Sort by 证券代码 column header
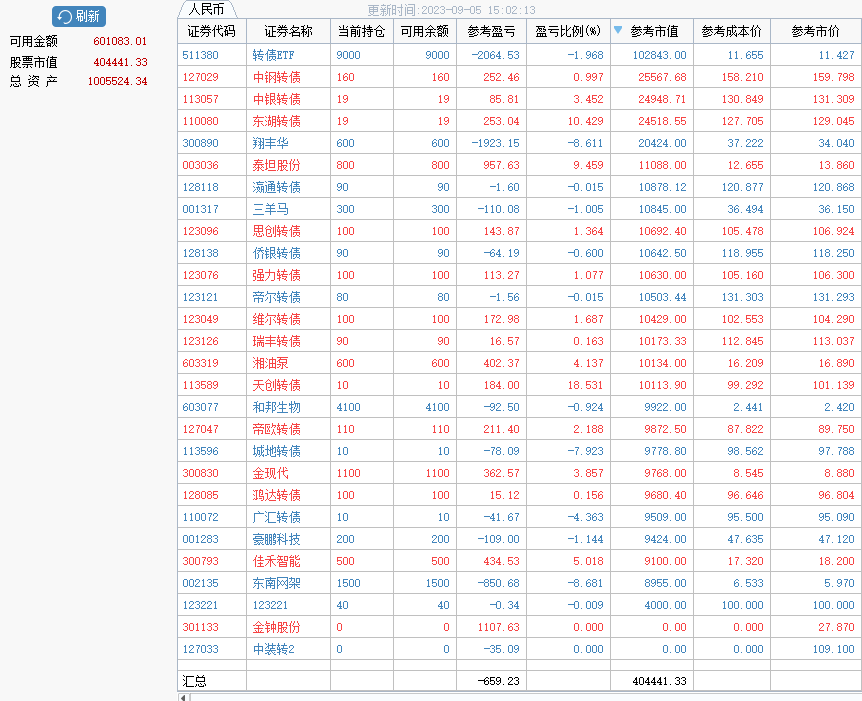This screenshot has width=862, height=701. (x=211, y=31)
